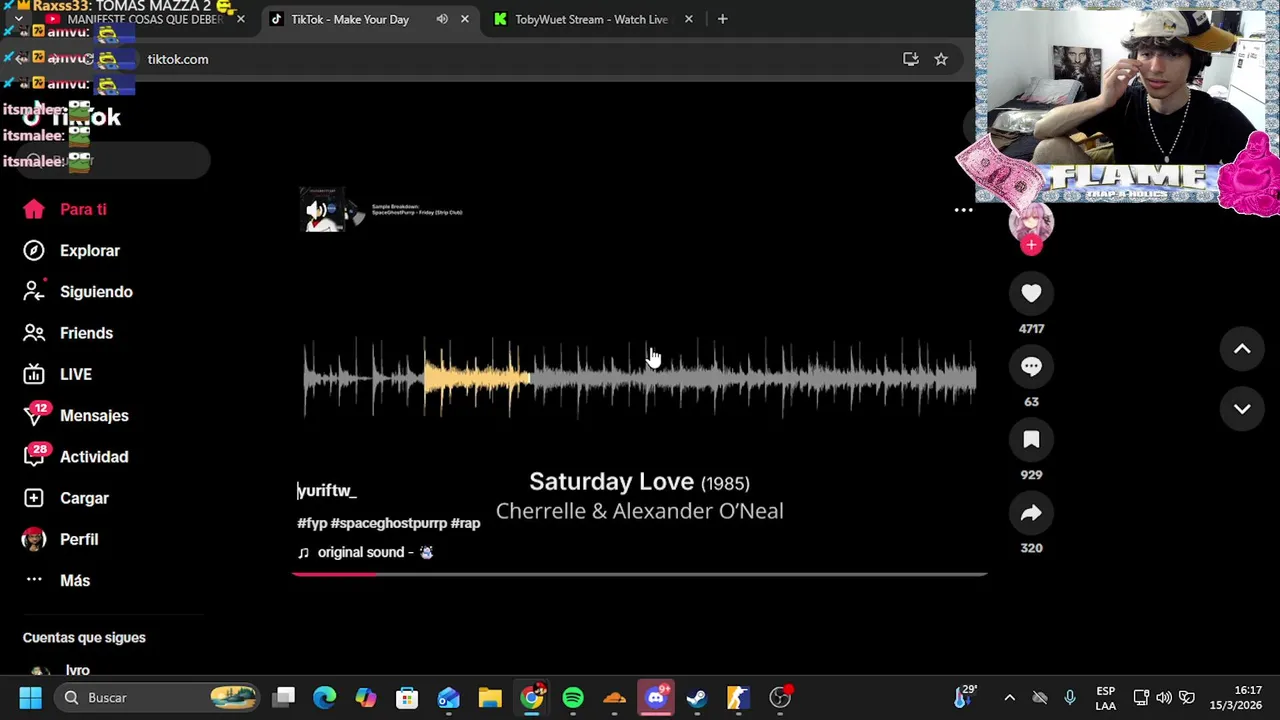
Task: Launch Microsoft Edge from taskbar
Action: [x=325, y=698]
